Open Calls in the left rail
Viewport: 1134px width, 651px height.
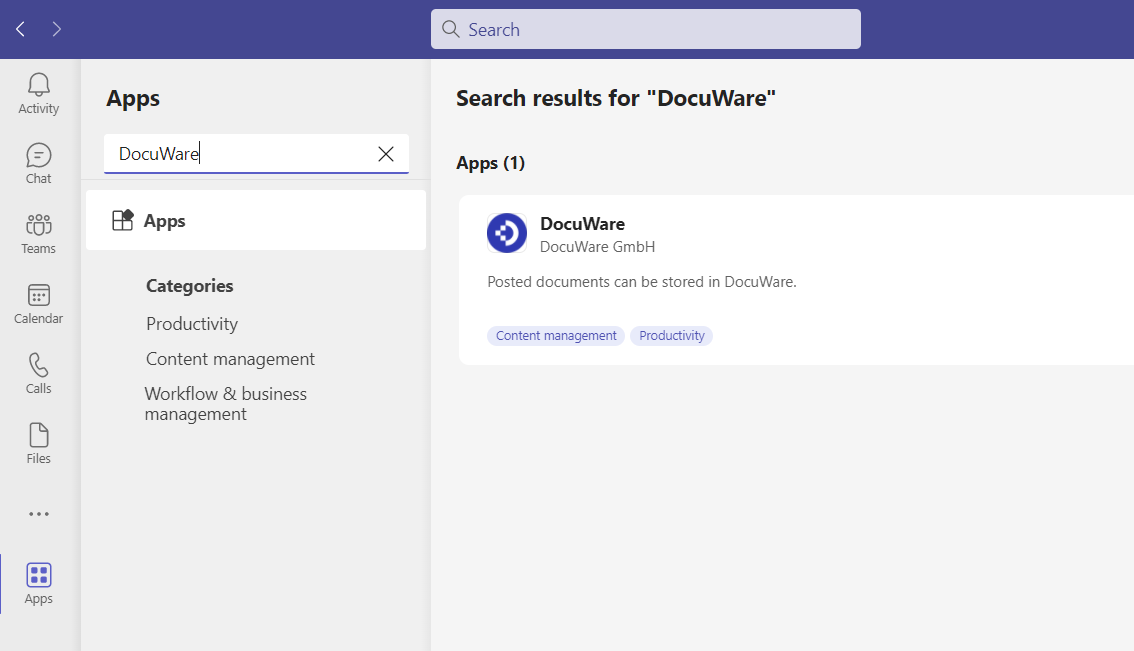[x=38, y=374]
